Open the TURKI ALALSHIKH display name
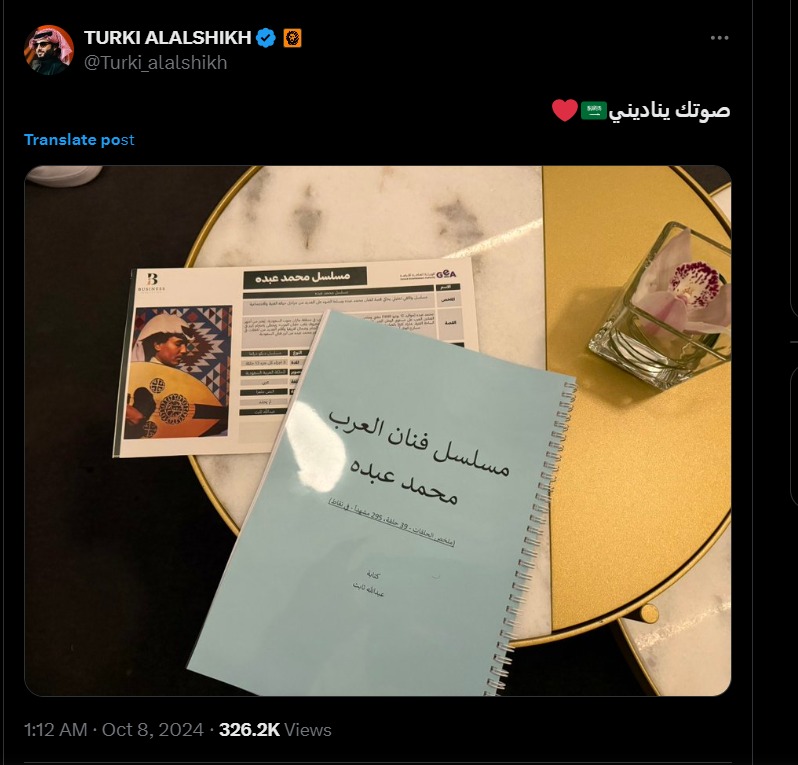 coord(167,38)
